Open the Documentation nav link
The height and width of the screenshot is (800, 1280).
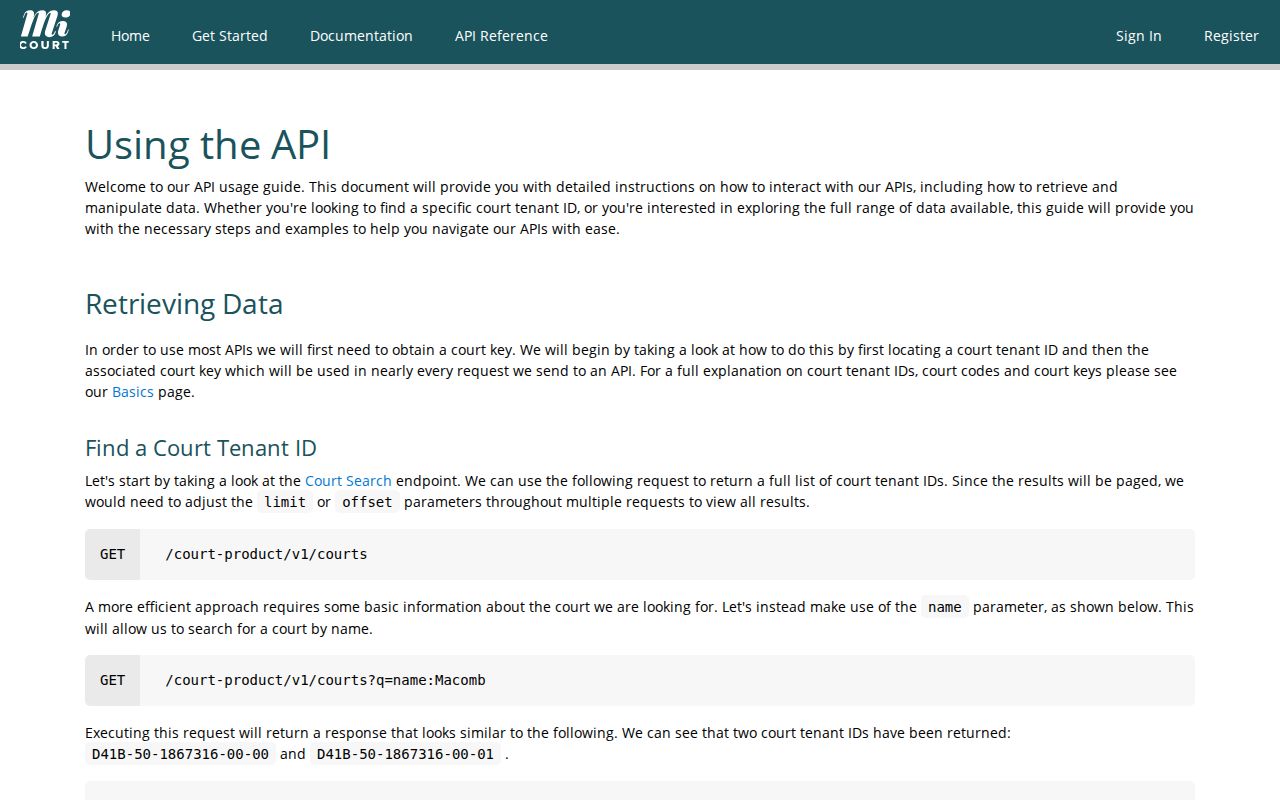(x=361, y=36)
